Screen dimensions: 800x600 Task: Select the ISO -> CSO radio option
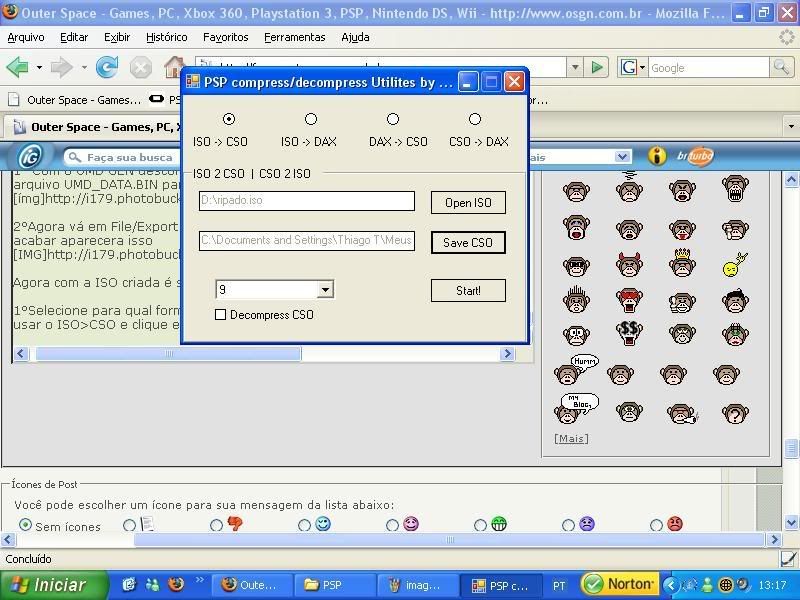click(229, 119)
